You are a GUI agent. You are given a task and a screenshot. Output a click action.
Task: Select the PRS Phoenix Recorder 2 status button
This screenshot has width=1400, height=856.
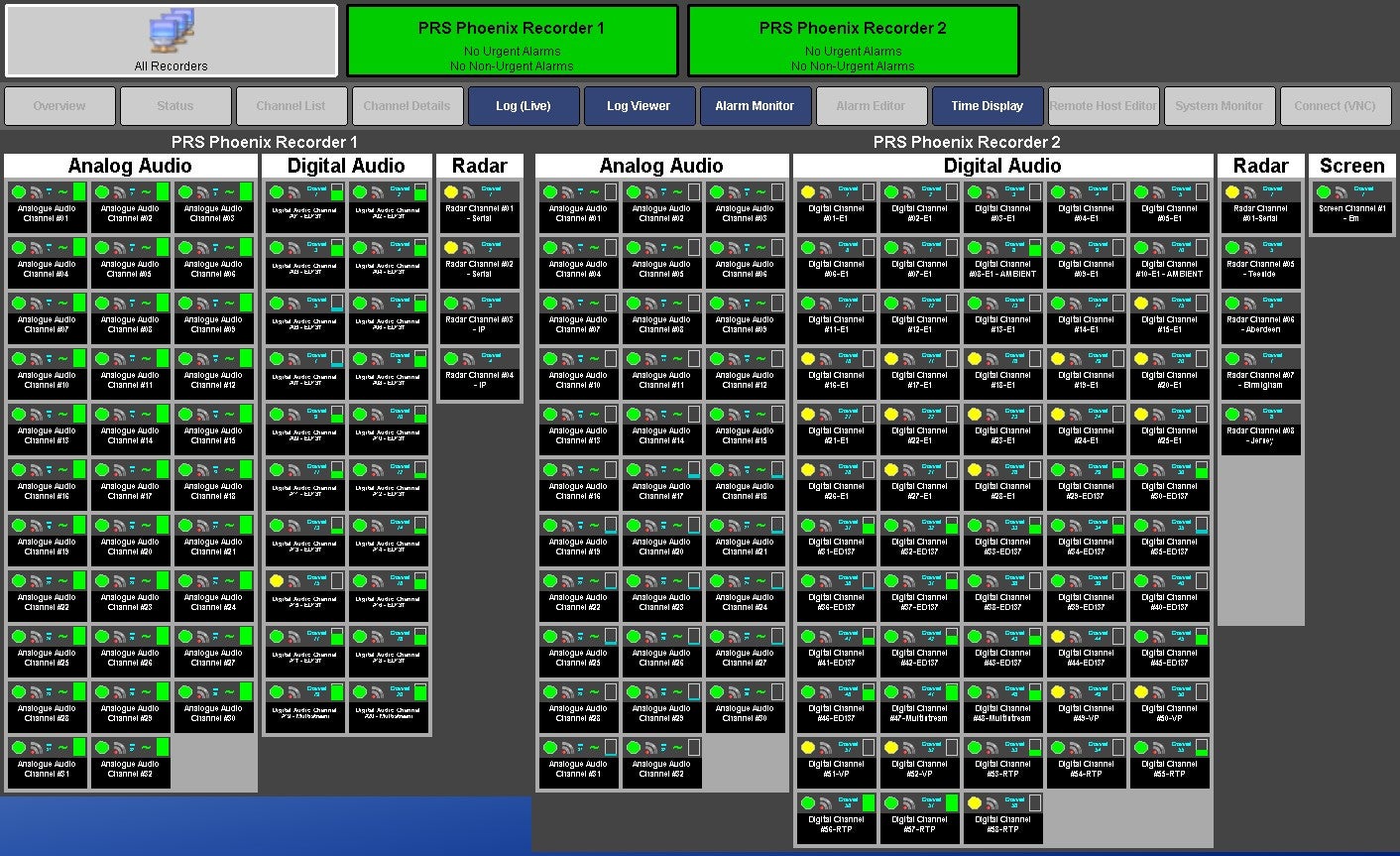[x=853, y=41]
